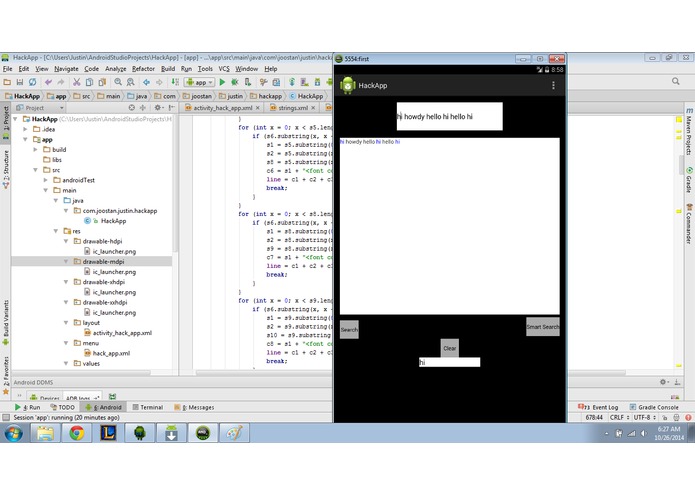The height and width of the screenshot is (494, 695).
Task: Click the Collapse All icon in Project panel
Action: pos(143,108)
